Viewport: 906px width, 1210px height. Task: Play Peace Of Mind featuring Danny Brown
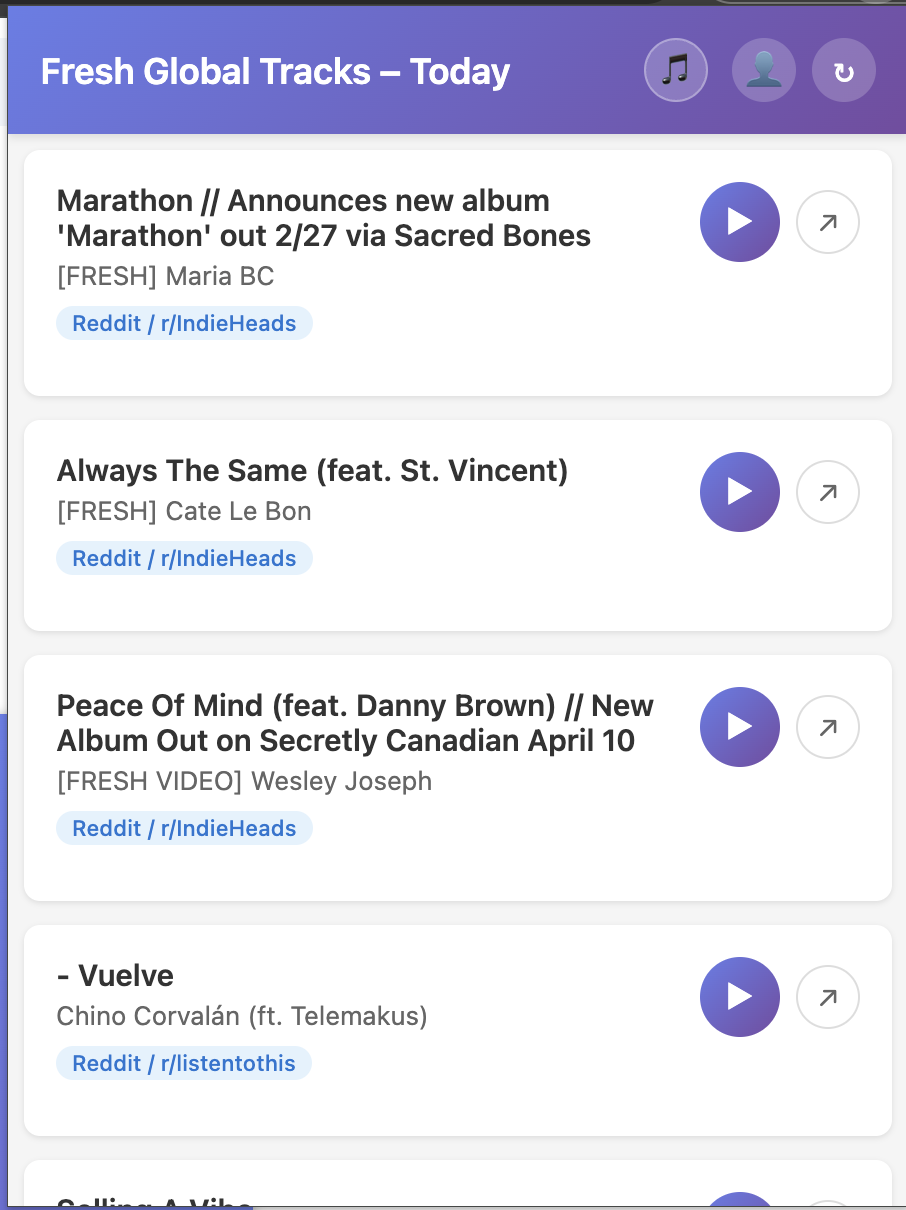click(x=740, y=727)
